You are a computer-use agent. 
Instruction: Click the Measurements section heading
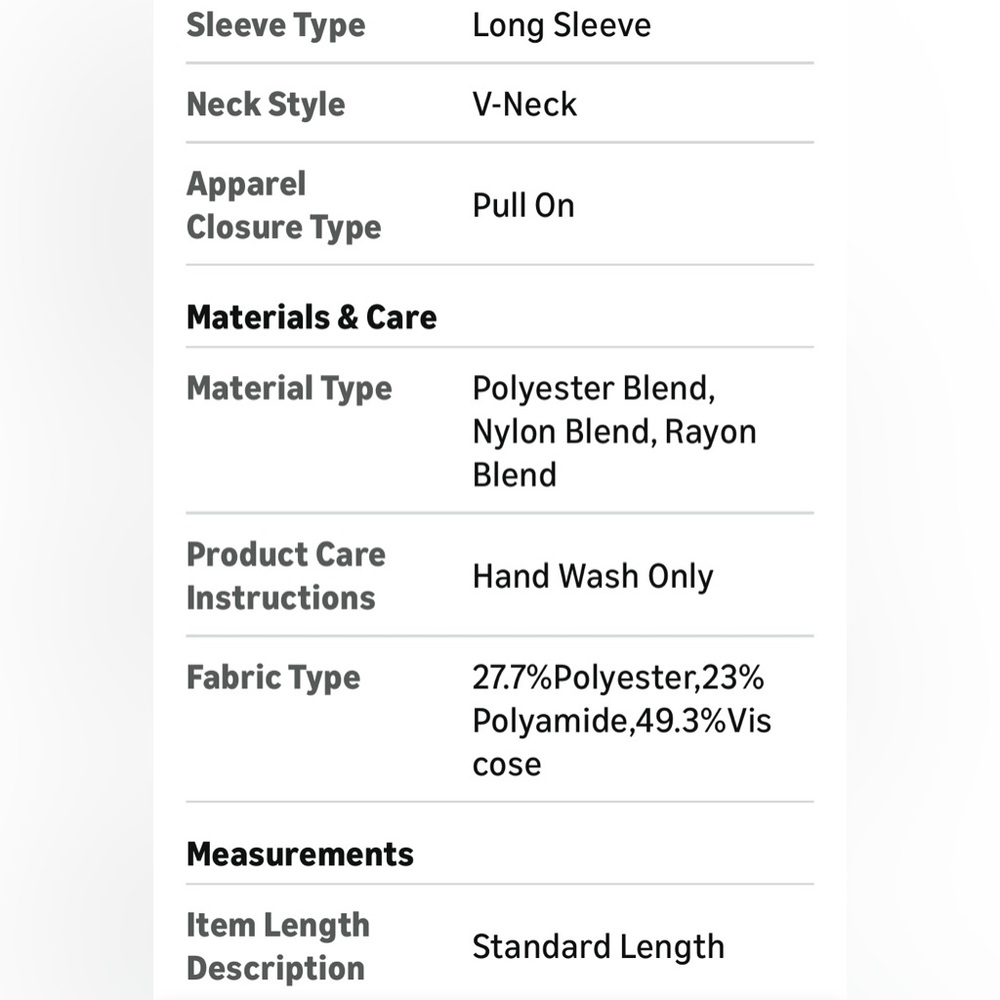click(300, 854)
